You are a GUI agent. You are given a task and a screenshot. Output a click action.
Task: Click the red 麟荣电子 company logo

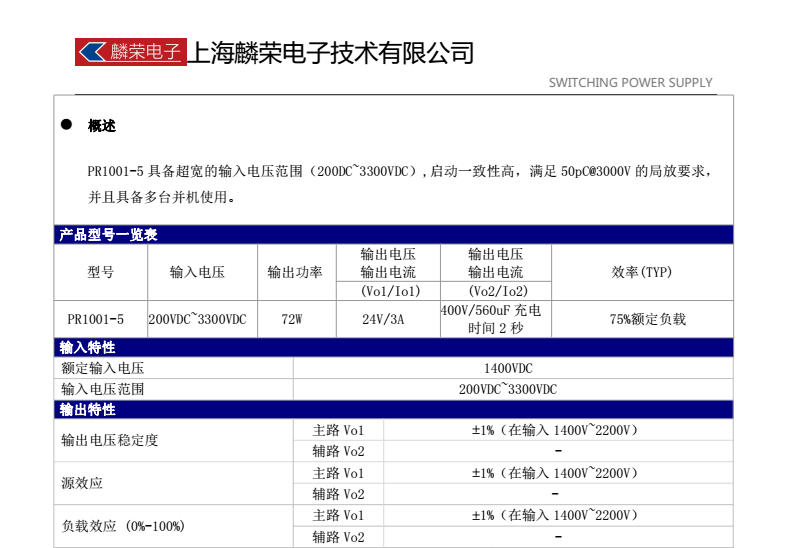pyautogui.click(x=131, y=52)
